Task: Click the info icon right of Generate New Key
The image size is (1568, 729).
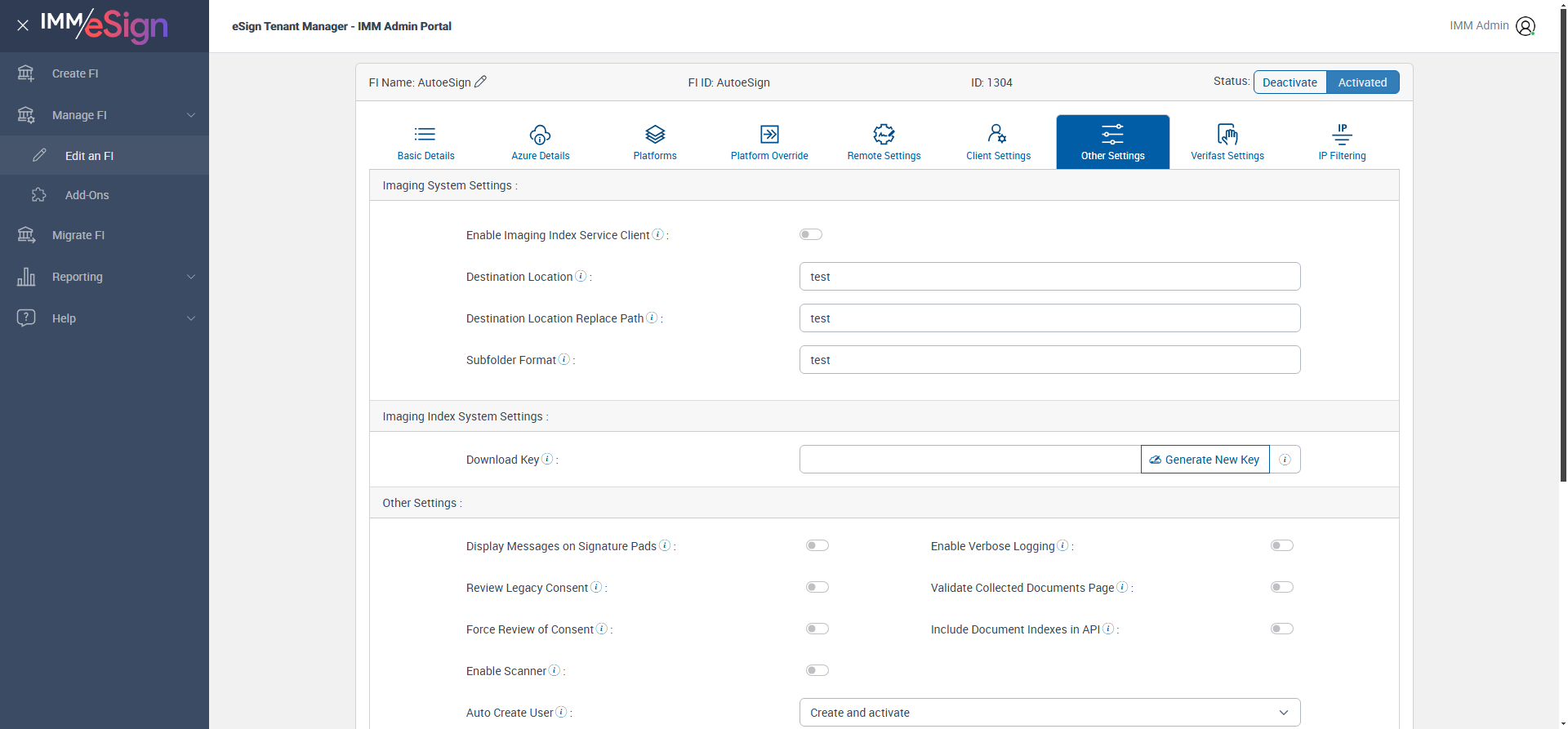Action: coord(1285,460)
